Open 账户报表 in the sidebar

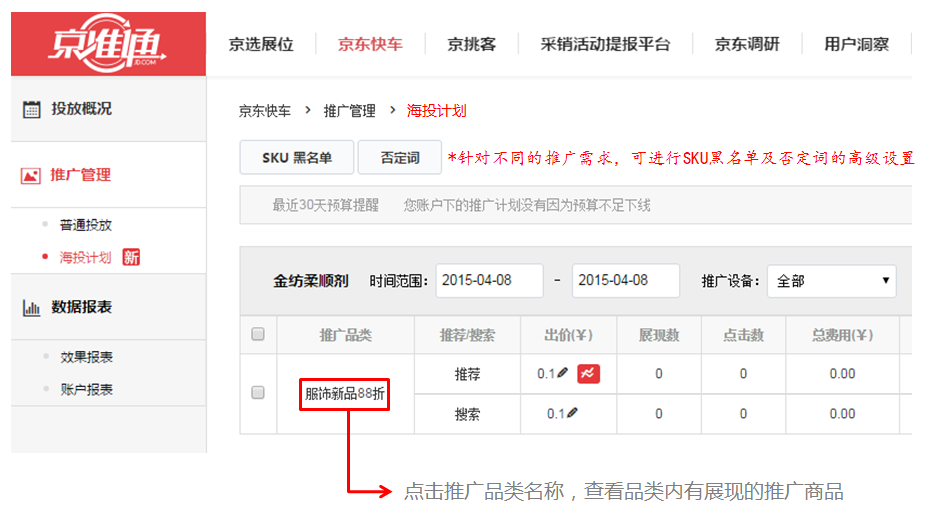[86, 389]
